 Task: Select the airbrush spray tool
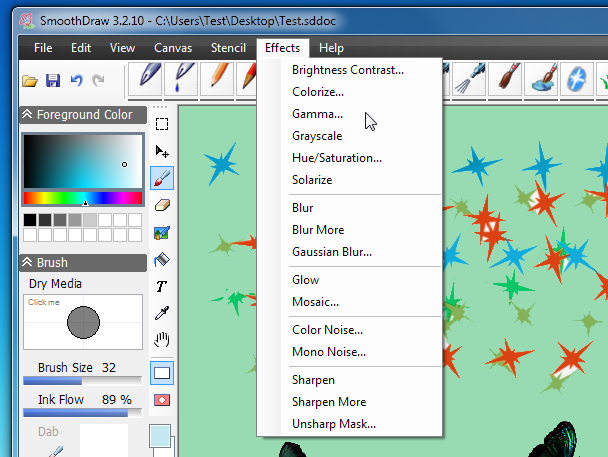469,79
